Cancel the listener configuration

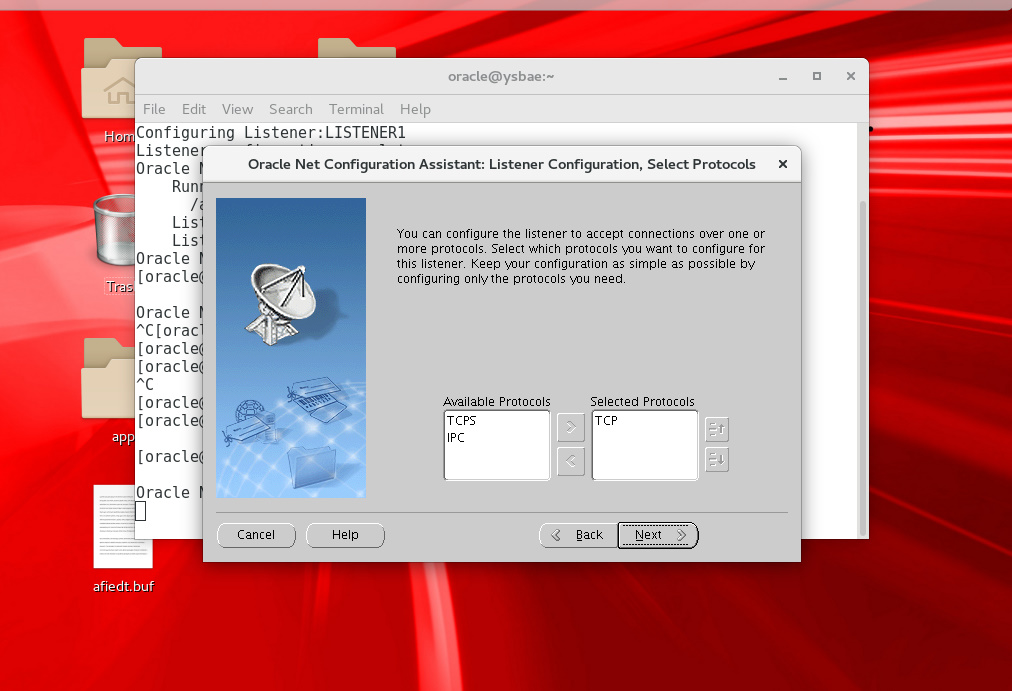tap(256, 535)
